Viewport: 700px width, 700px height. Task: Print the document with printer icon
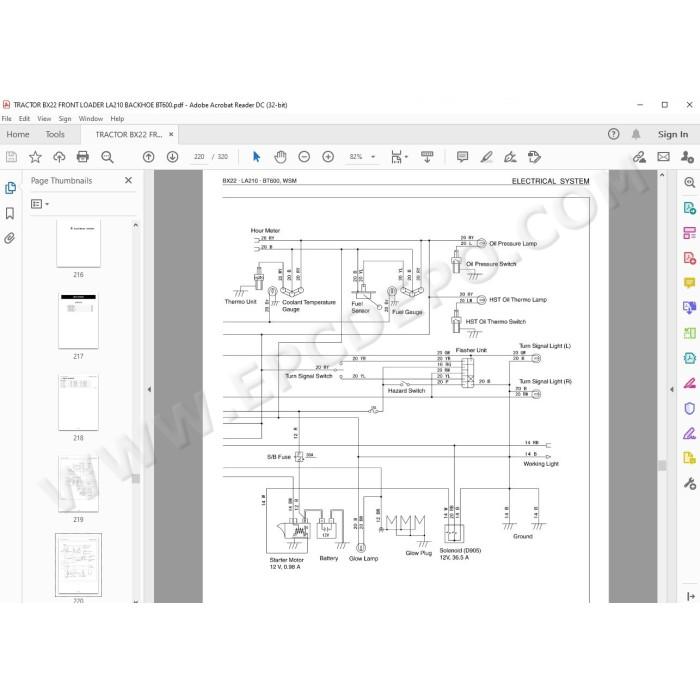coord(83,157)
